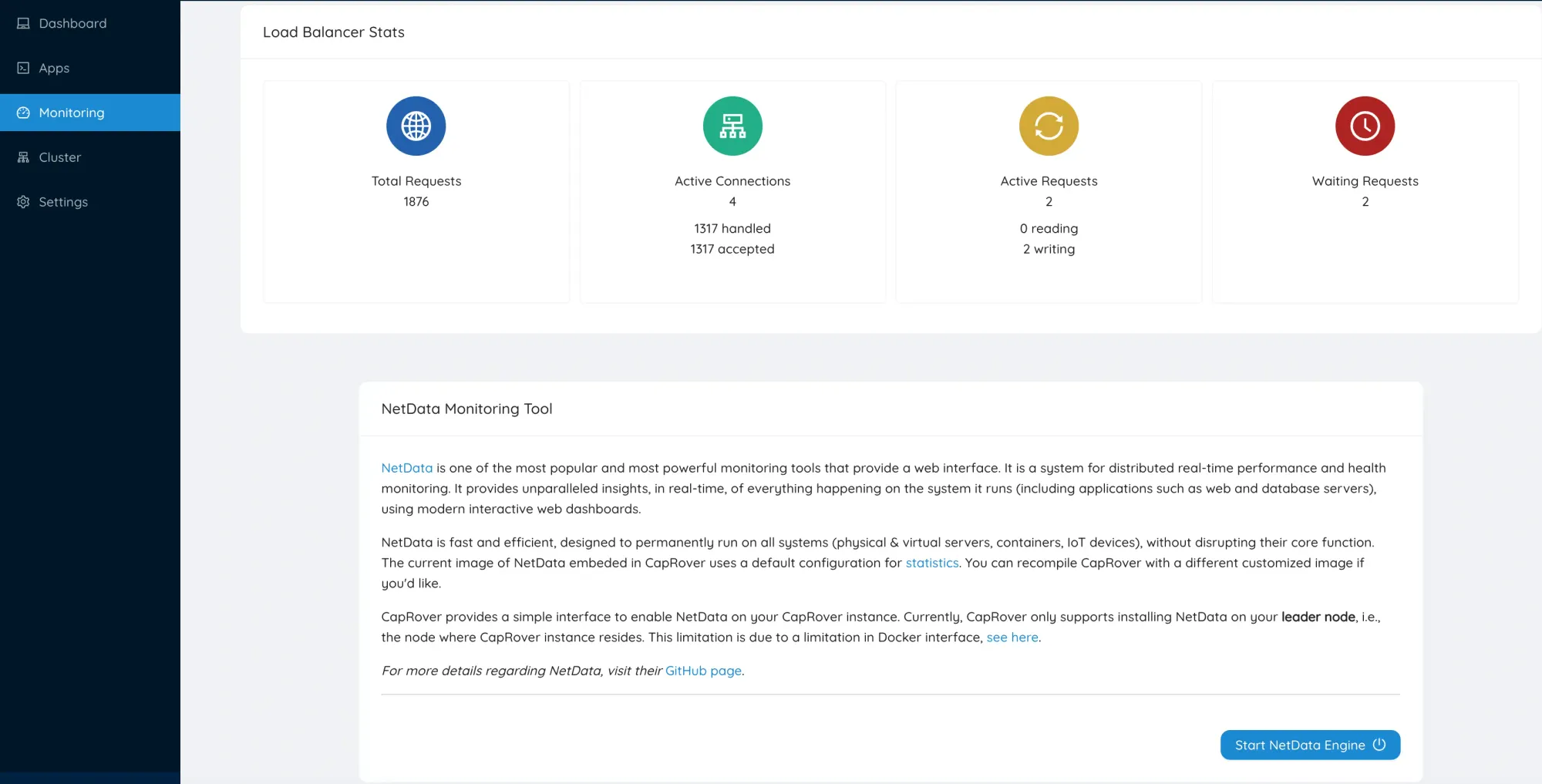
Task: Open the Settings page from sidebar
Action: [x=63, y=202]
